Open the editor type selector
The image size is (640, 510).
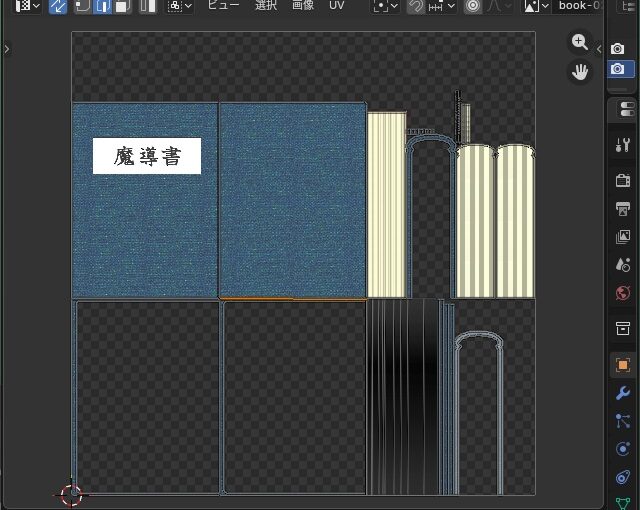pos(27,6)
